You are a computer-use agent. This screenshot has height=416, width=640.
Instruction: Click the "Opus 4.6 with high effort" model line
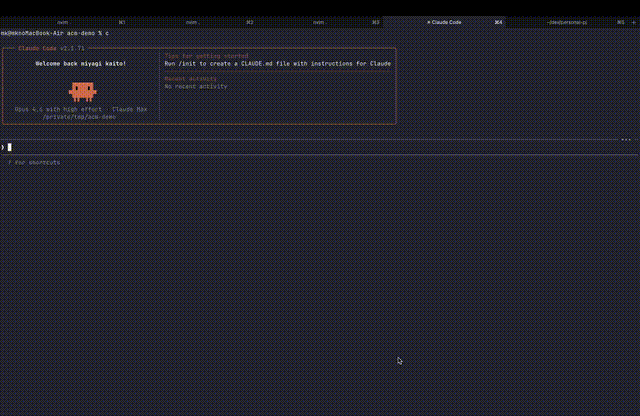point(81,109)
